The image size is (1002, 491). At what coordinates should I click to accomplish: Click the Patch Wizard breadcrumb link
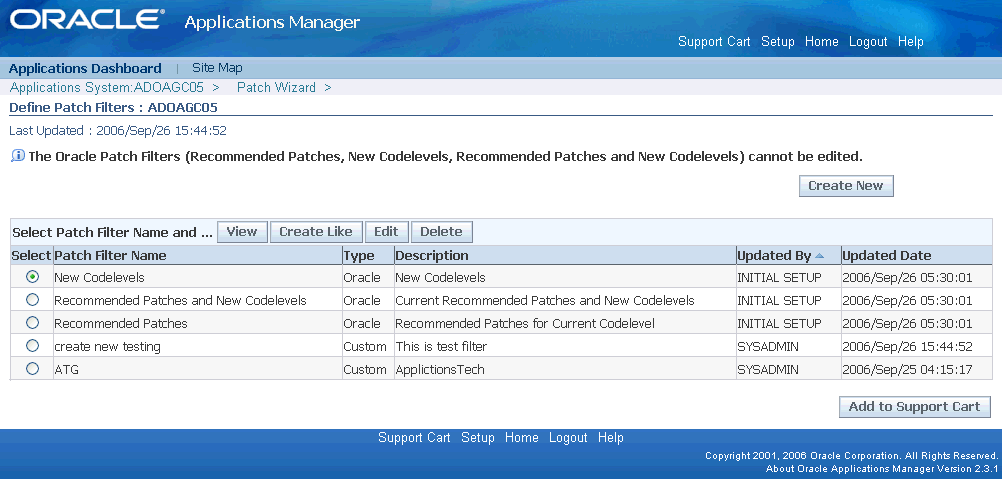tap(276, 88)
